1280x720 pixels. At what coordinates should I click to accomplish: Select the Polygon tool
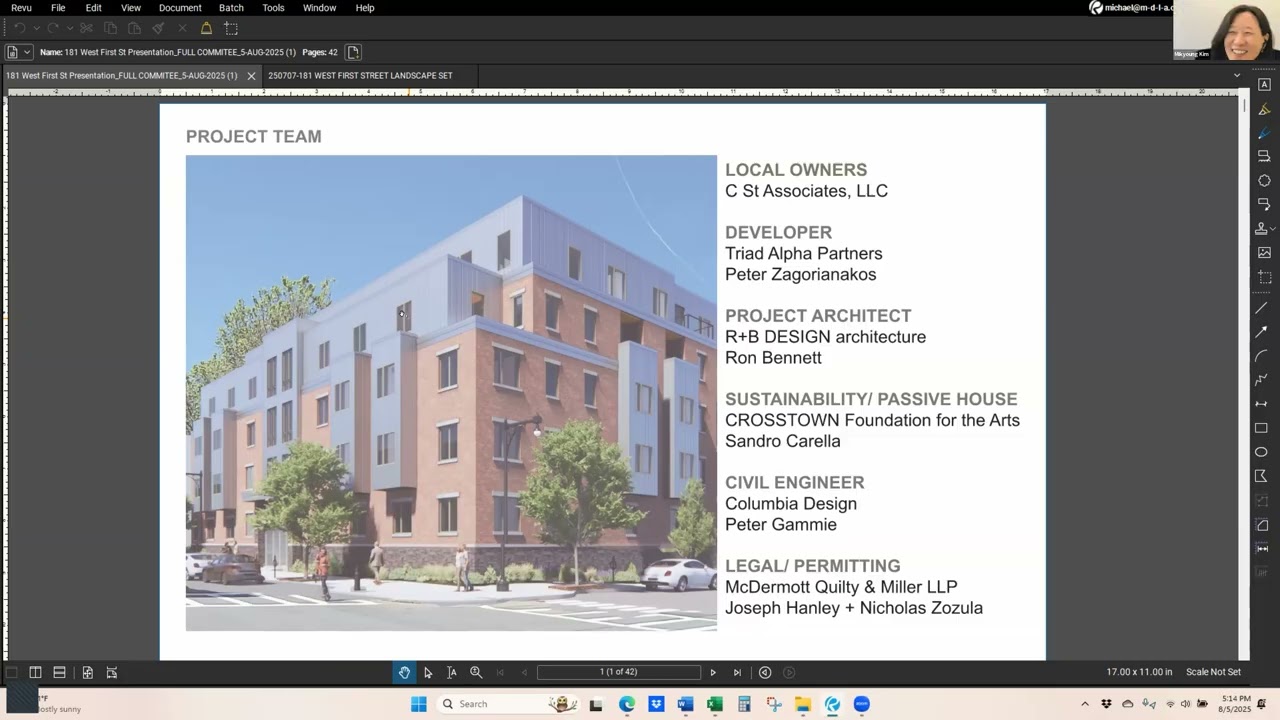(1262, 476)
